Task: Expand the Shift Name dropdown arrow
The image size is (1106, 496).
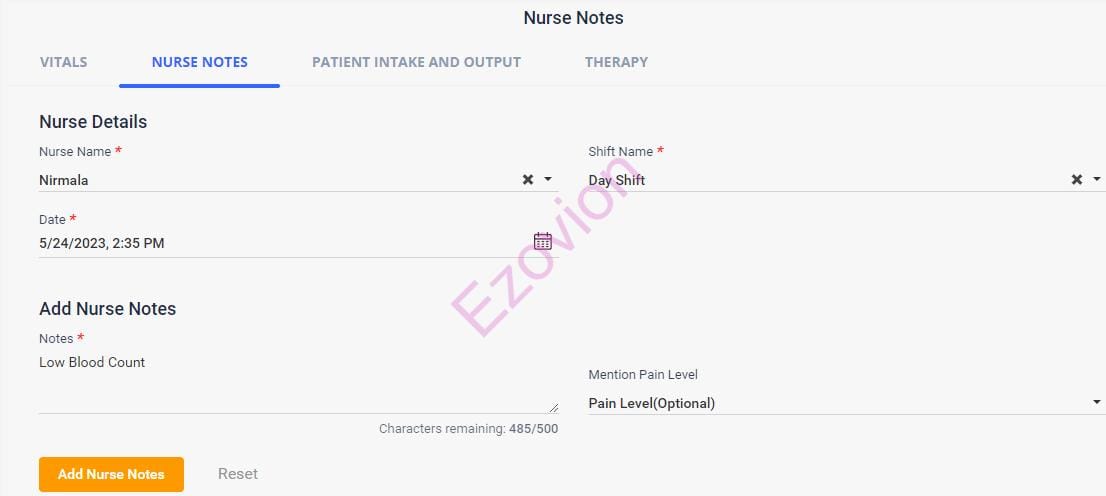Action: click(1097, 180)
